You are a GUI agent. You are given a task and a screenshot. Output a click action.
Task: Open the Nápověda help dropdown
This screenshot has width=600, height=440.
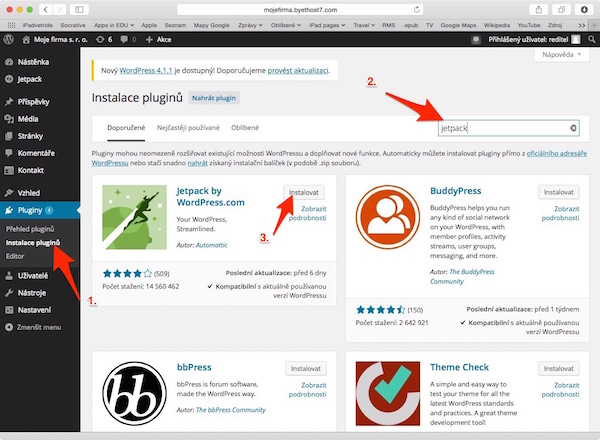click(x=561, y=55)
